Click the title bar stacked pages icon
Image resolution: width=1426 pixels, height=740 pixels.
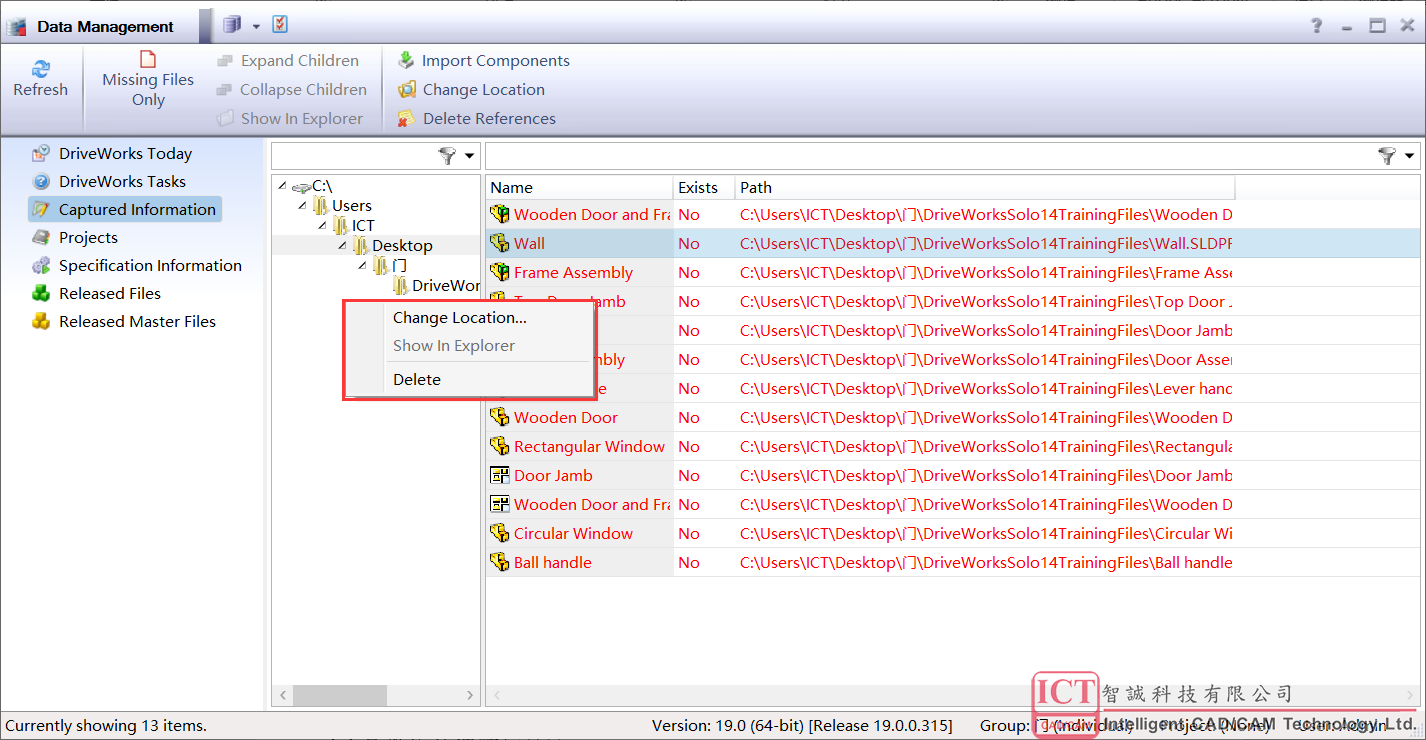(232, 24)
